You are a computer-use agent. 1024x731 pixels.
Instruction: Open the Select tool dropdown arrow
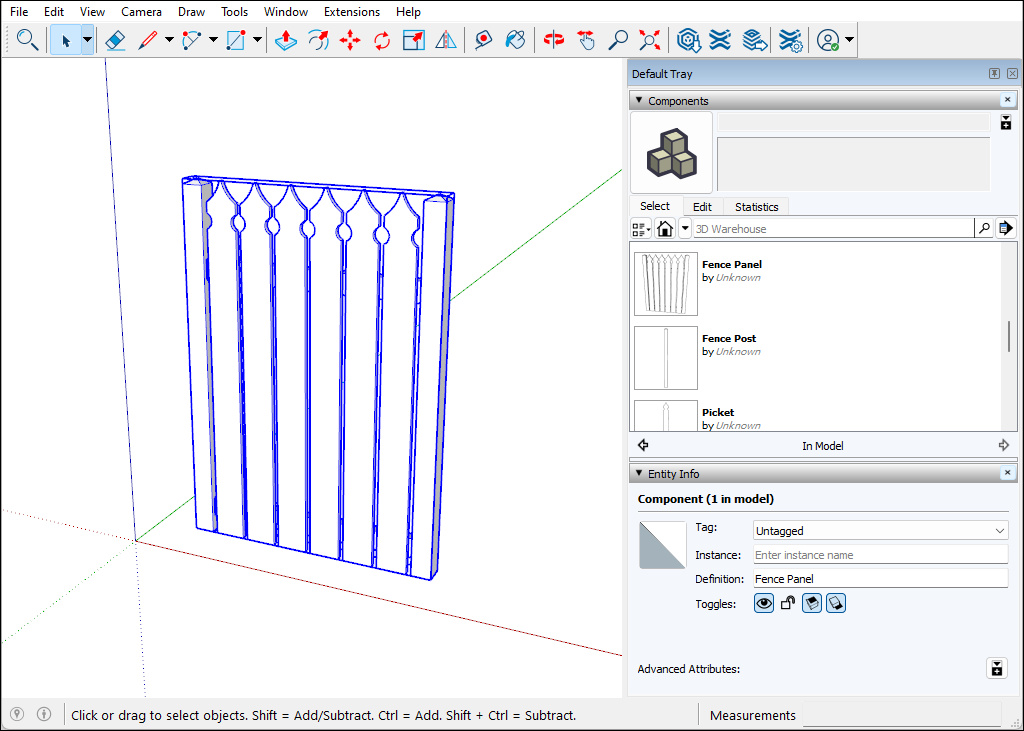86,40
